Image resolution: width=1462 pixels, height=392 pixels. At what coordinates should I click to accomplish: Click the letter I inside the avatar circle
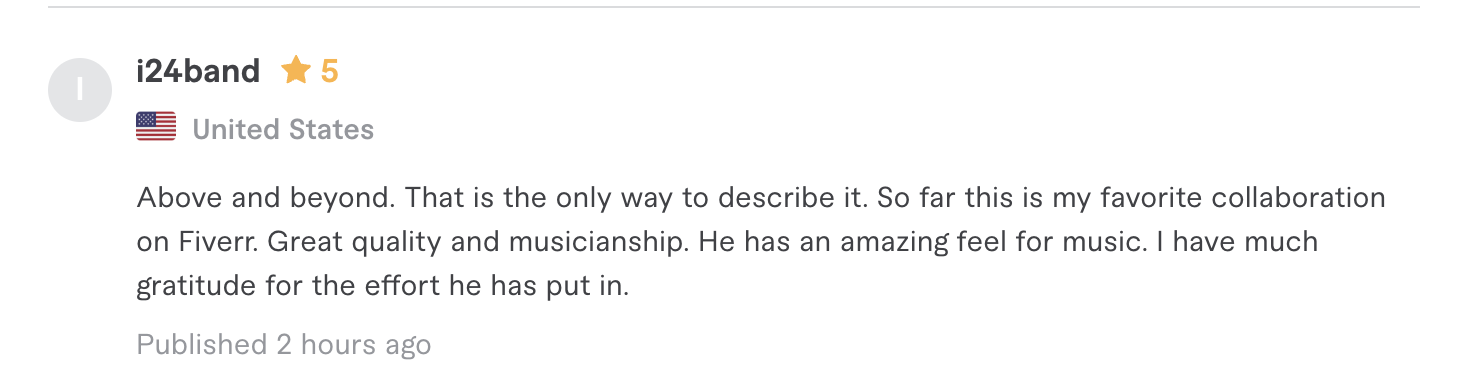click(x=79, y=91)
